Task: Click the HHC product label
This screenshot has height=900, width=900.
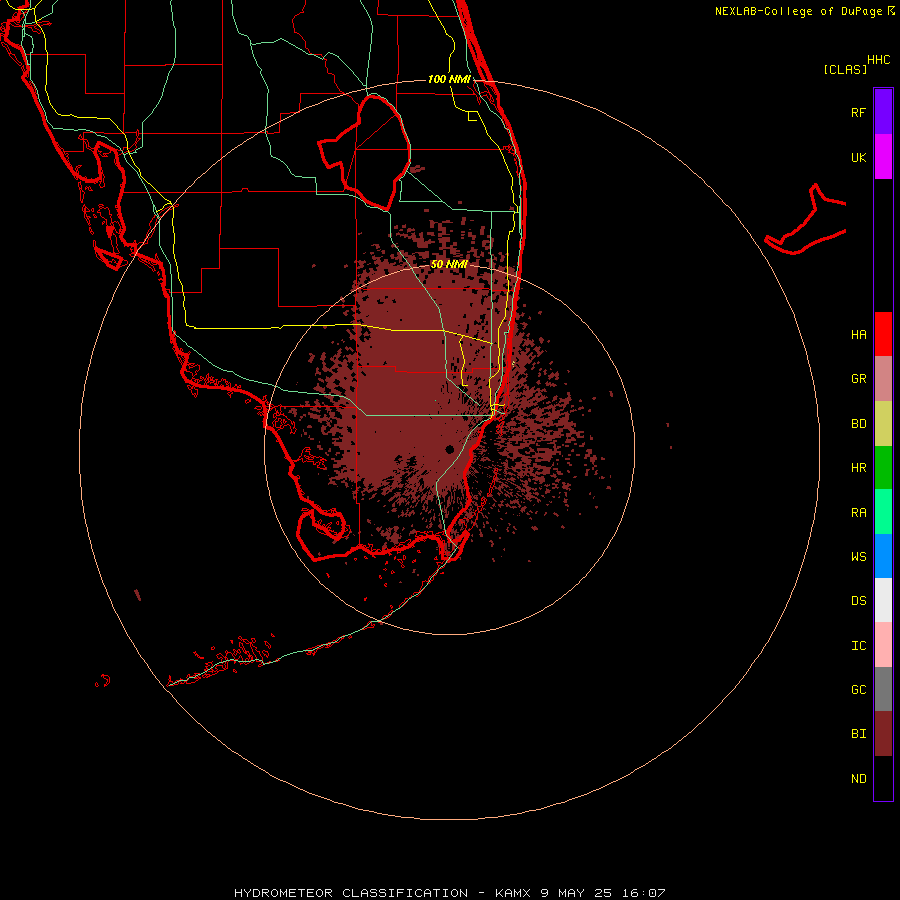Action: [878, 60]
